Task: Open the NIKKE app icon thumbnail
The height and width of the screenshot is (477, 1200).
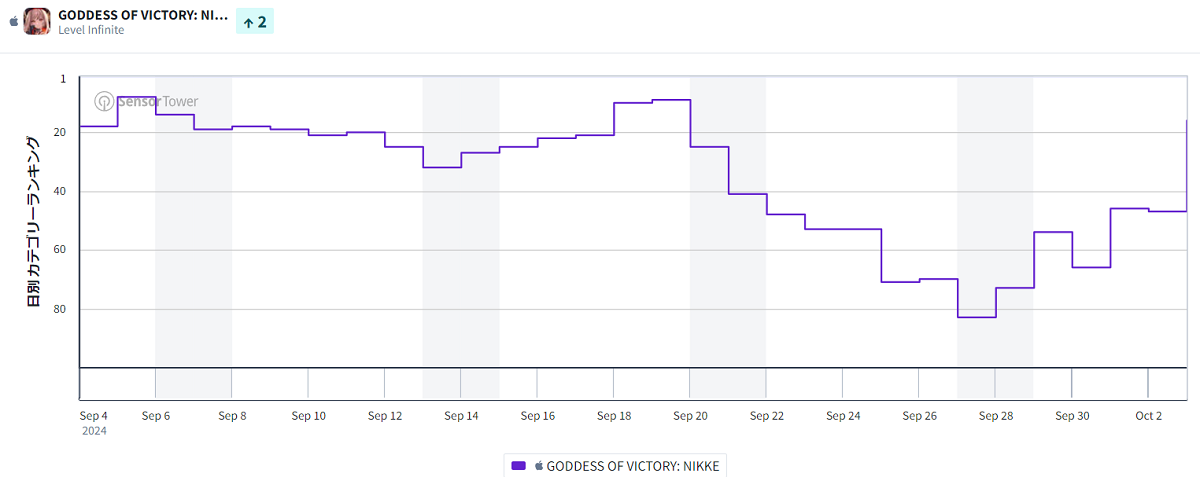Action: click(37, 21)
